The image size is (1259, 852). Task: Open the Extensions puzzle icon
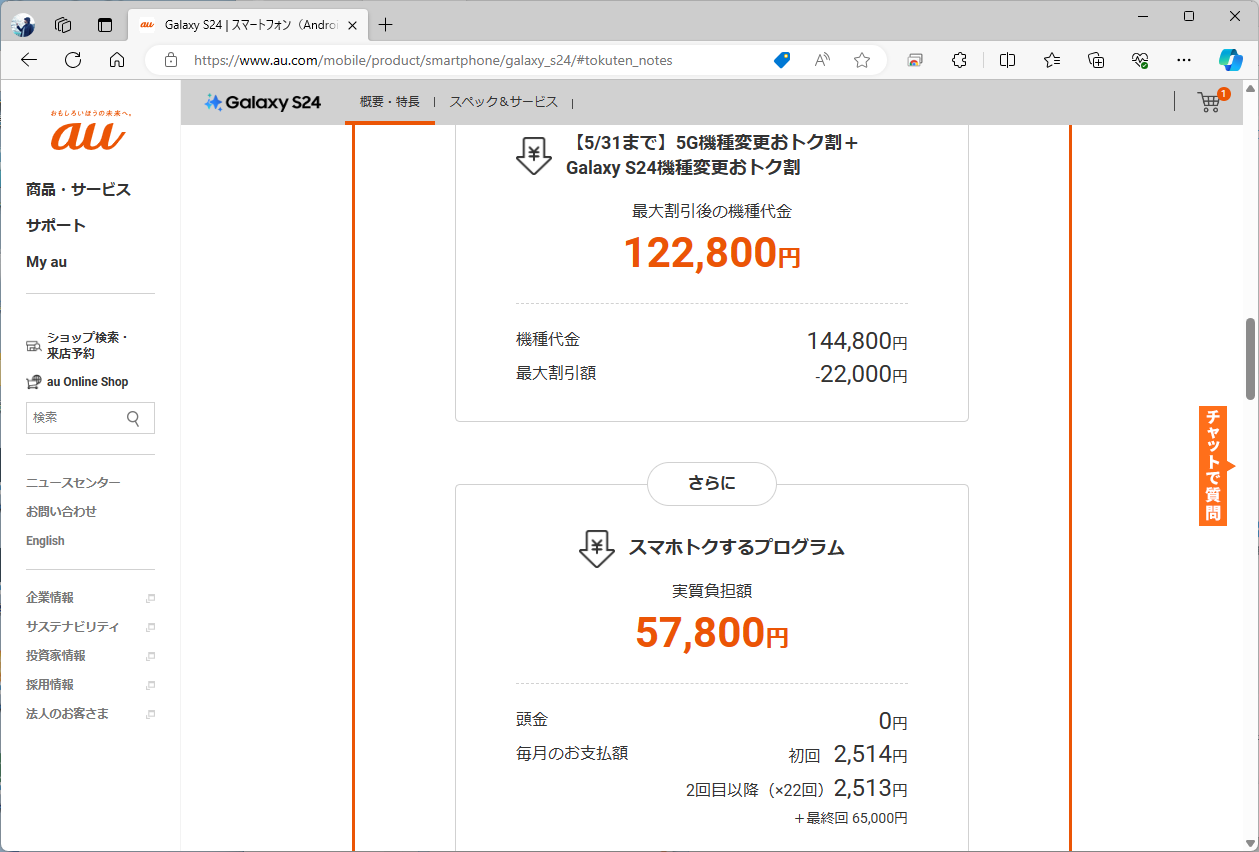point(959,60)
